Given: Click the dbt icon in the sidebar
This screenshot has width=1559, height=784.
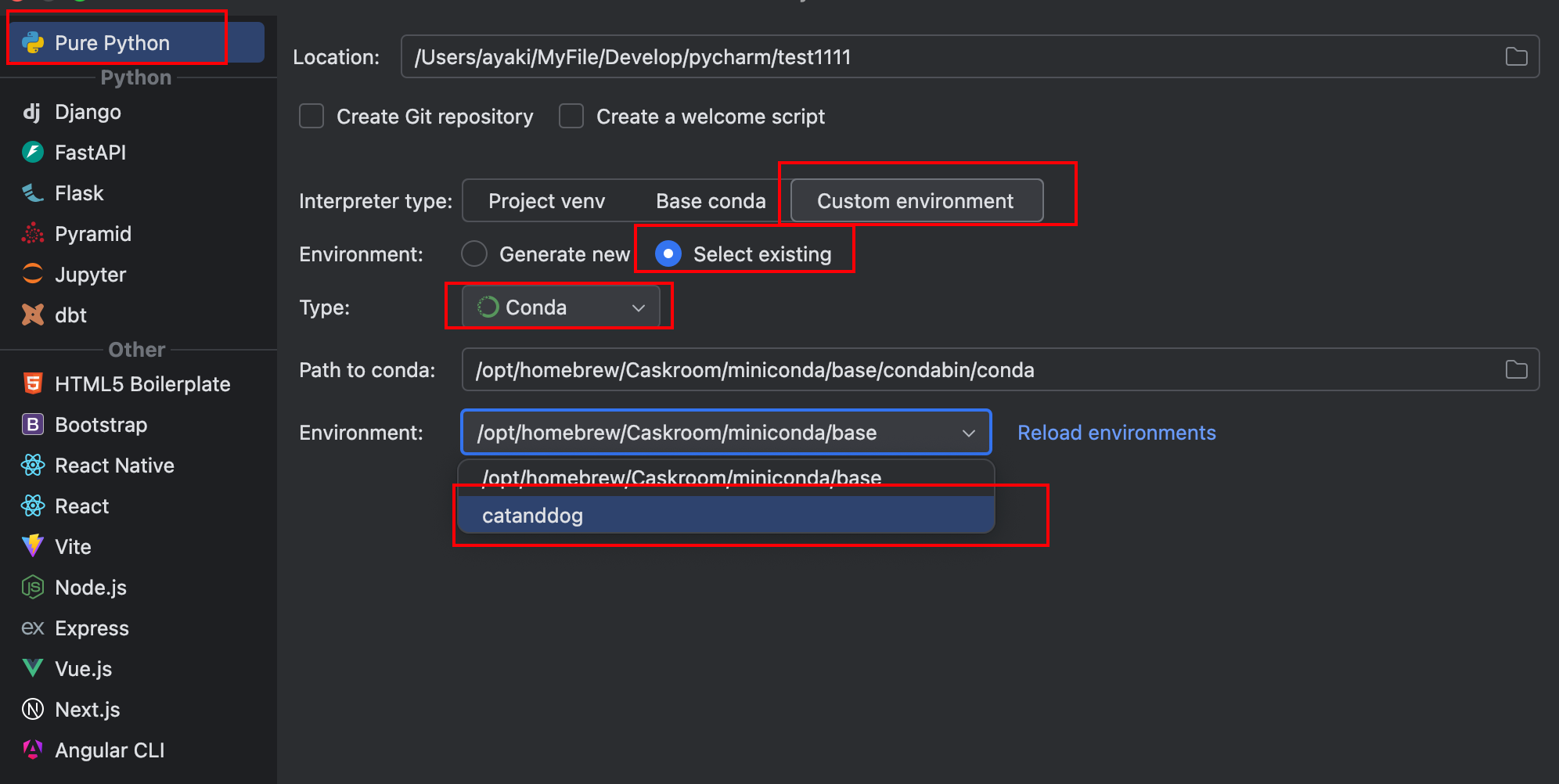Looking at the screenshot, I should click(32, 315).
